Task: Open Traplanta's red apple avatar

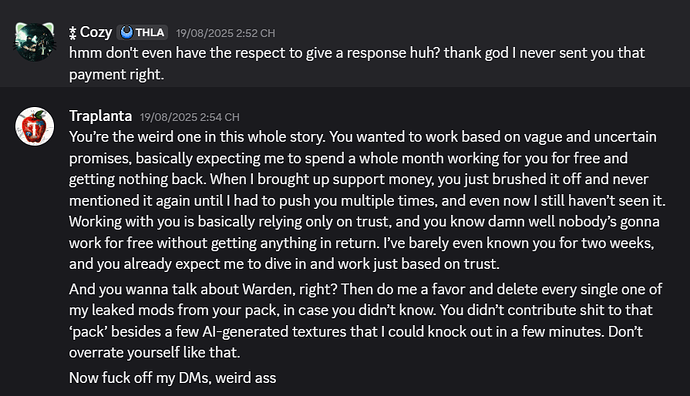Action: (35, 126)
